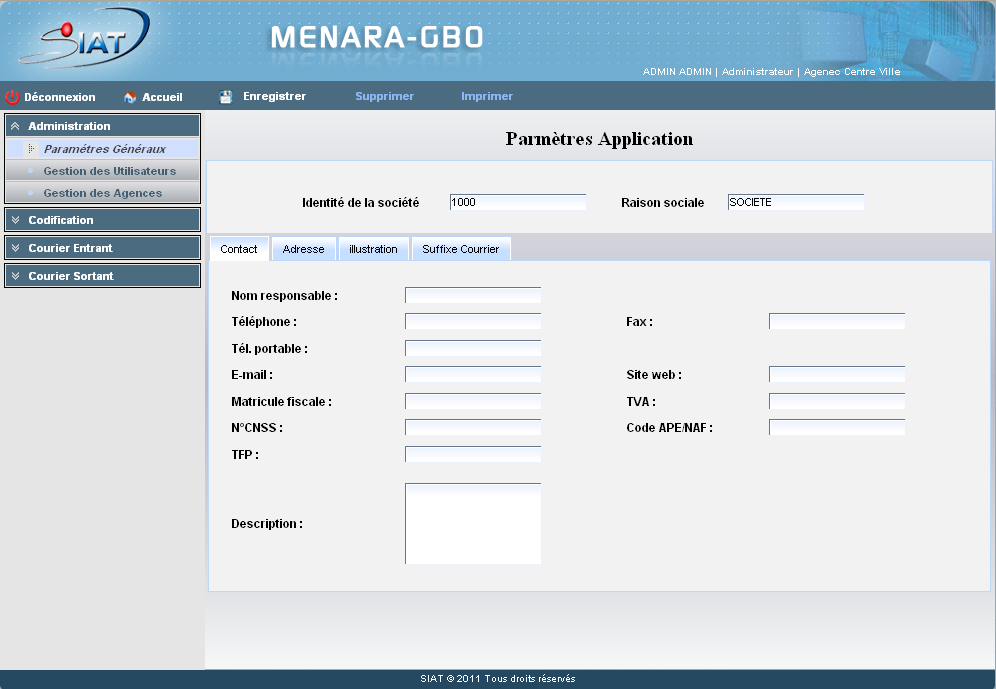Viewport: 996px width, 689px height.
Task: Switch to the illustration tab
Action: coord(374,249)
